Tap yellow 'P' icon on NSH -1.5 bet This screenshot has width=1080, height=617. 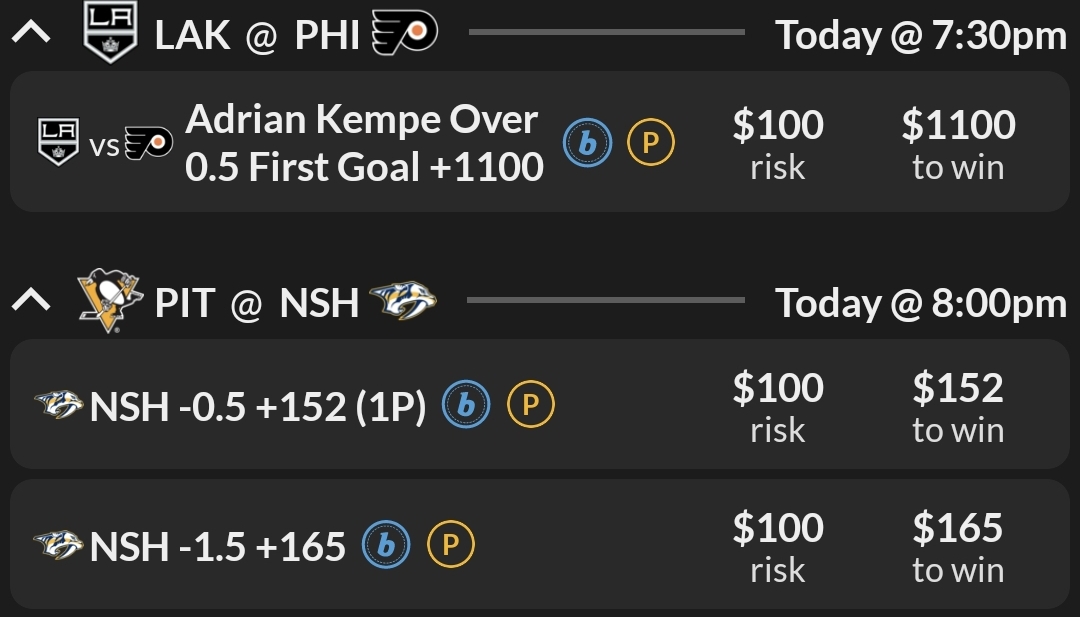click(450, 545)
